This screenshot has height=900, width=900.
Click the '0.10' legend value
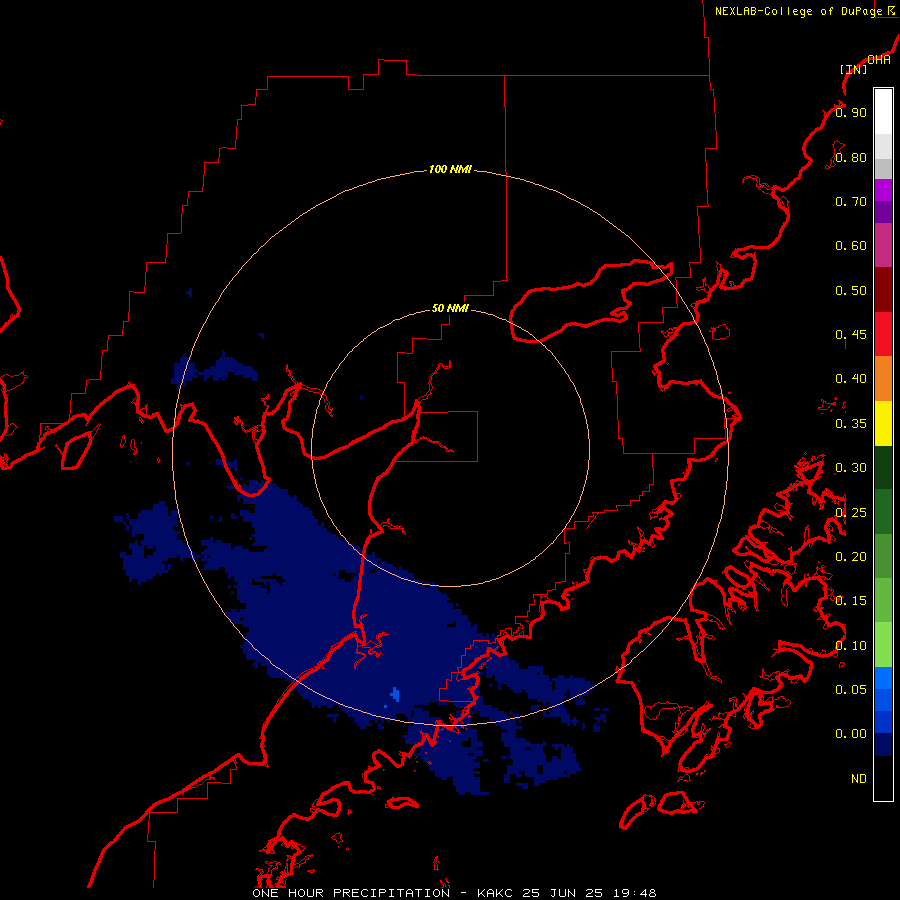(851, 646)
